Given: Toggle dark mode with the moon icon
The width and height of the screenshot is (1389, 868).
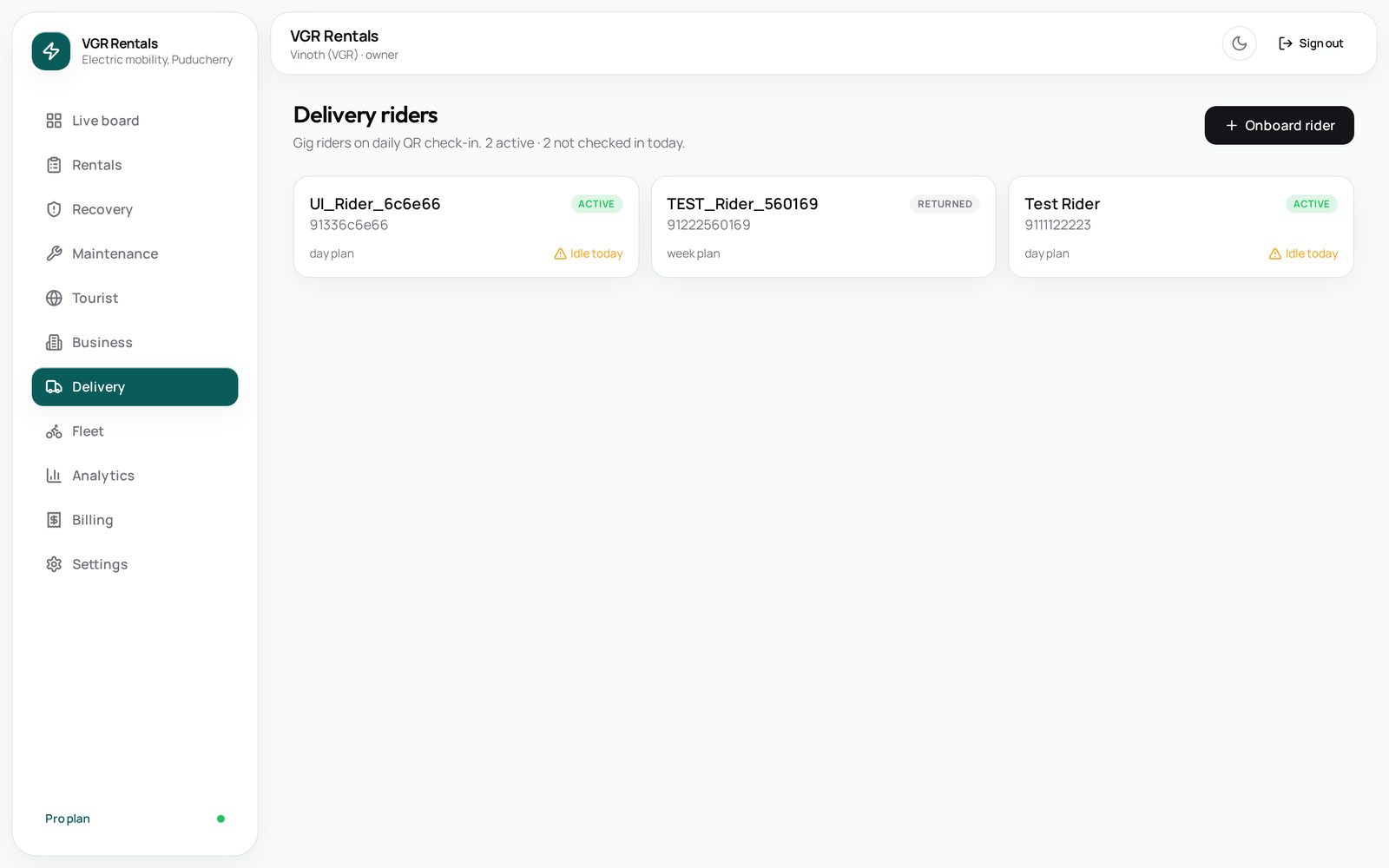Looking at the screenshot, I should point(1239,43).
